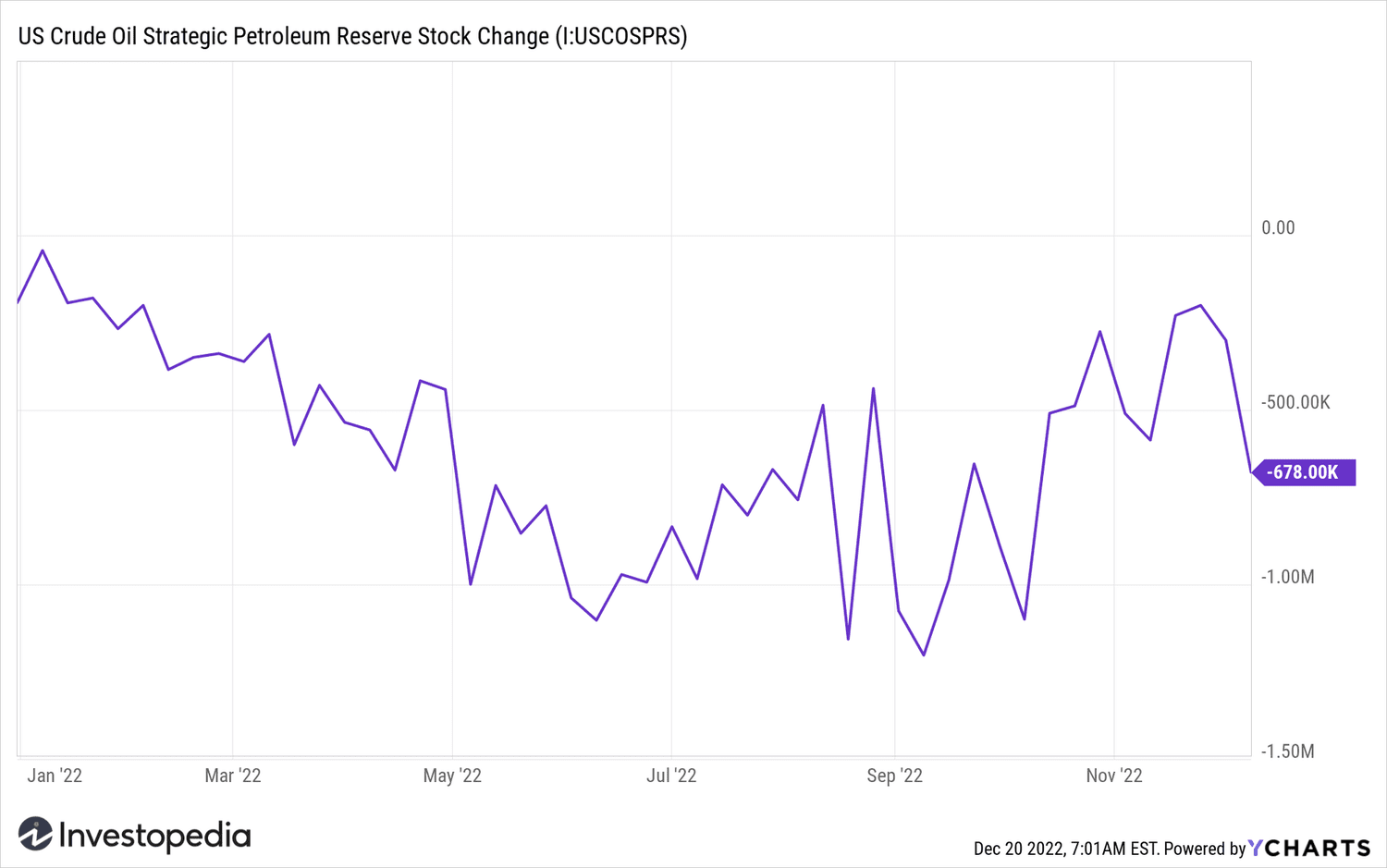Viewport: 1387px width, 868px height.
Task: Click the purple -678.00K value tag
Action: (1302, 472)
